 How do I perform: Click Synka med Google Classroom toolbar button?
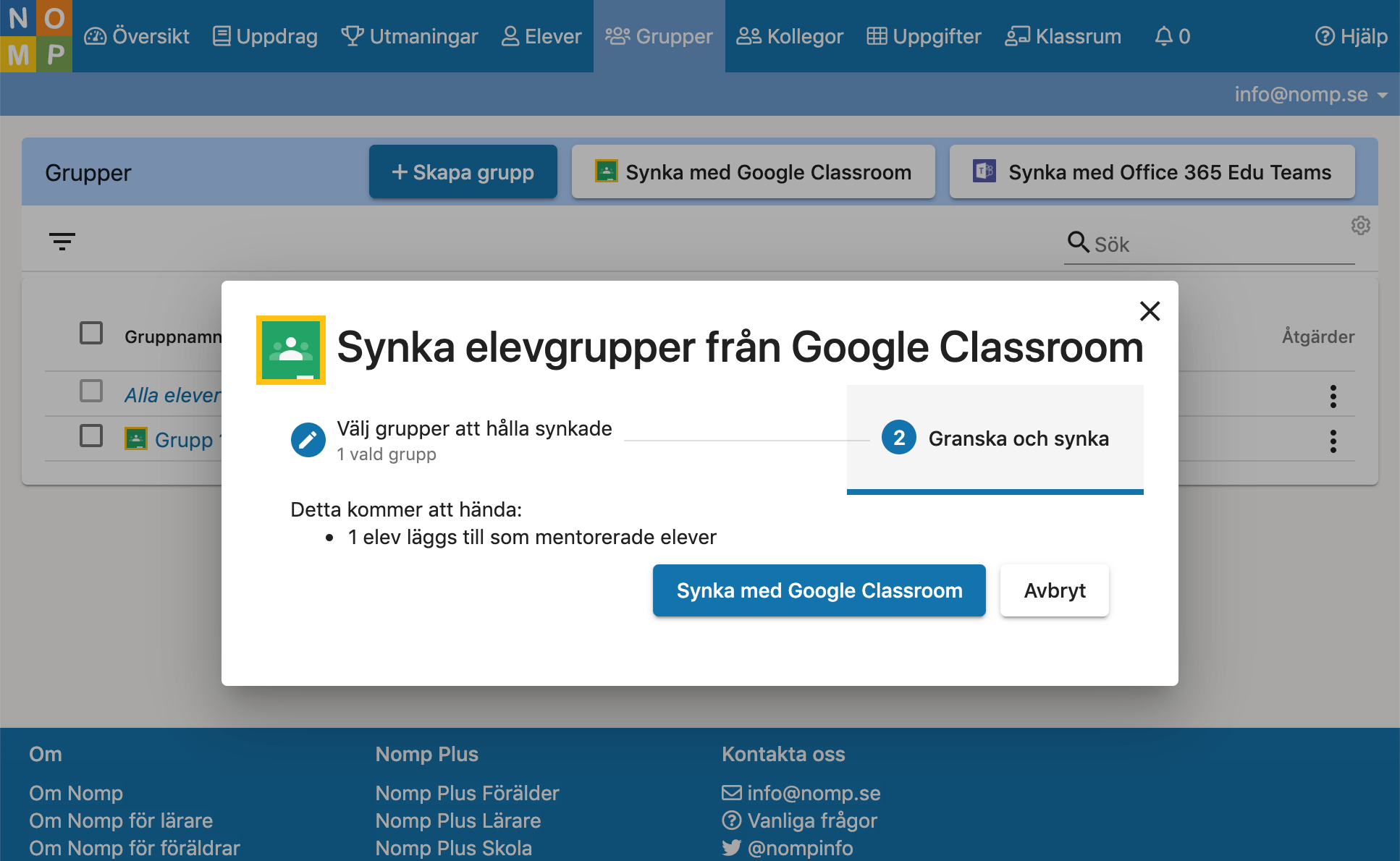click(754, 172)
